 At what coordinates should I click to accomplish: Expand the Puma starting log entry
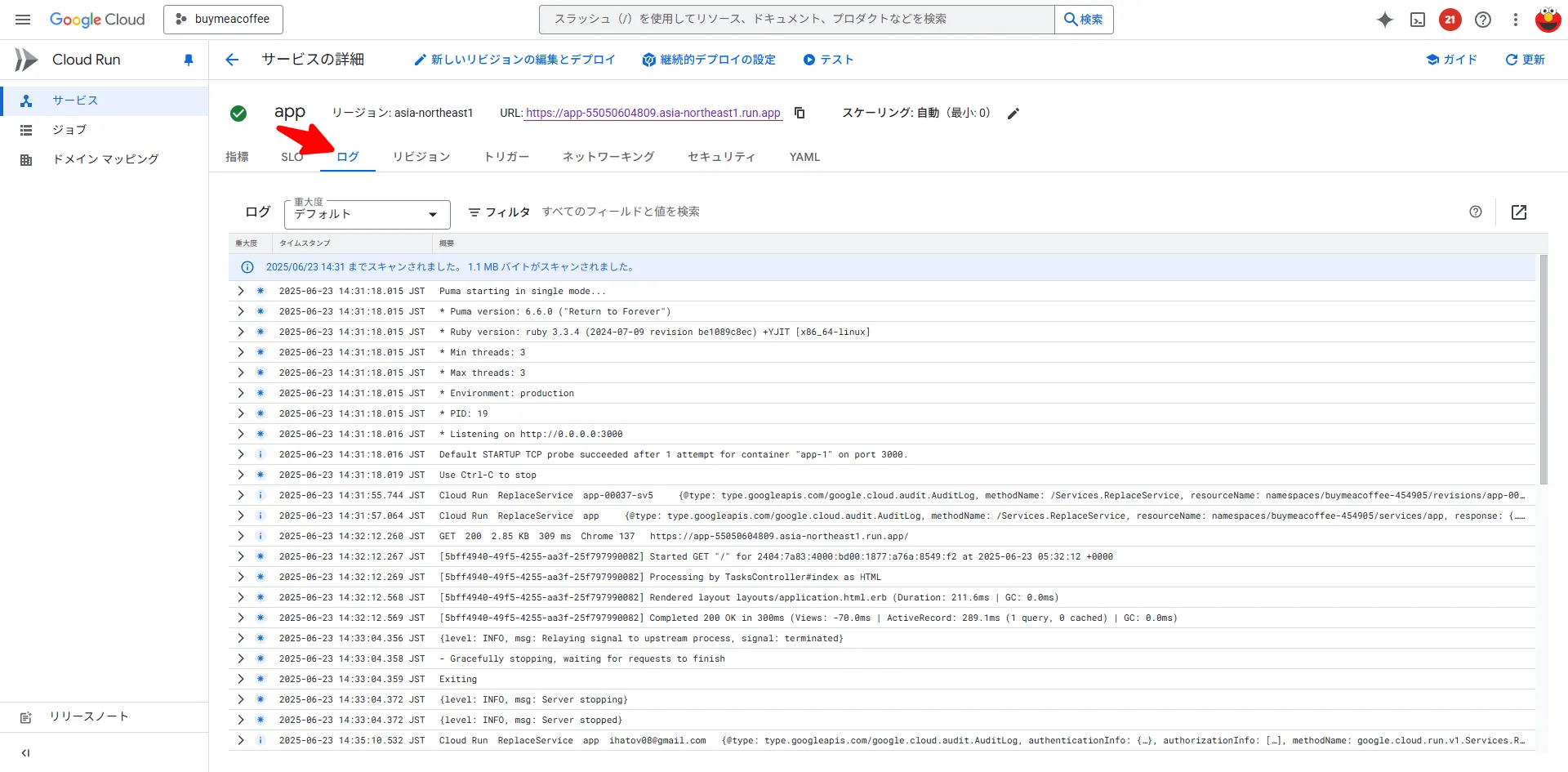241,291
